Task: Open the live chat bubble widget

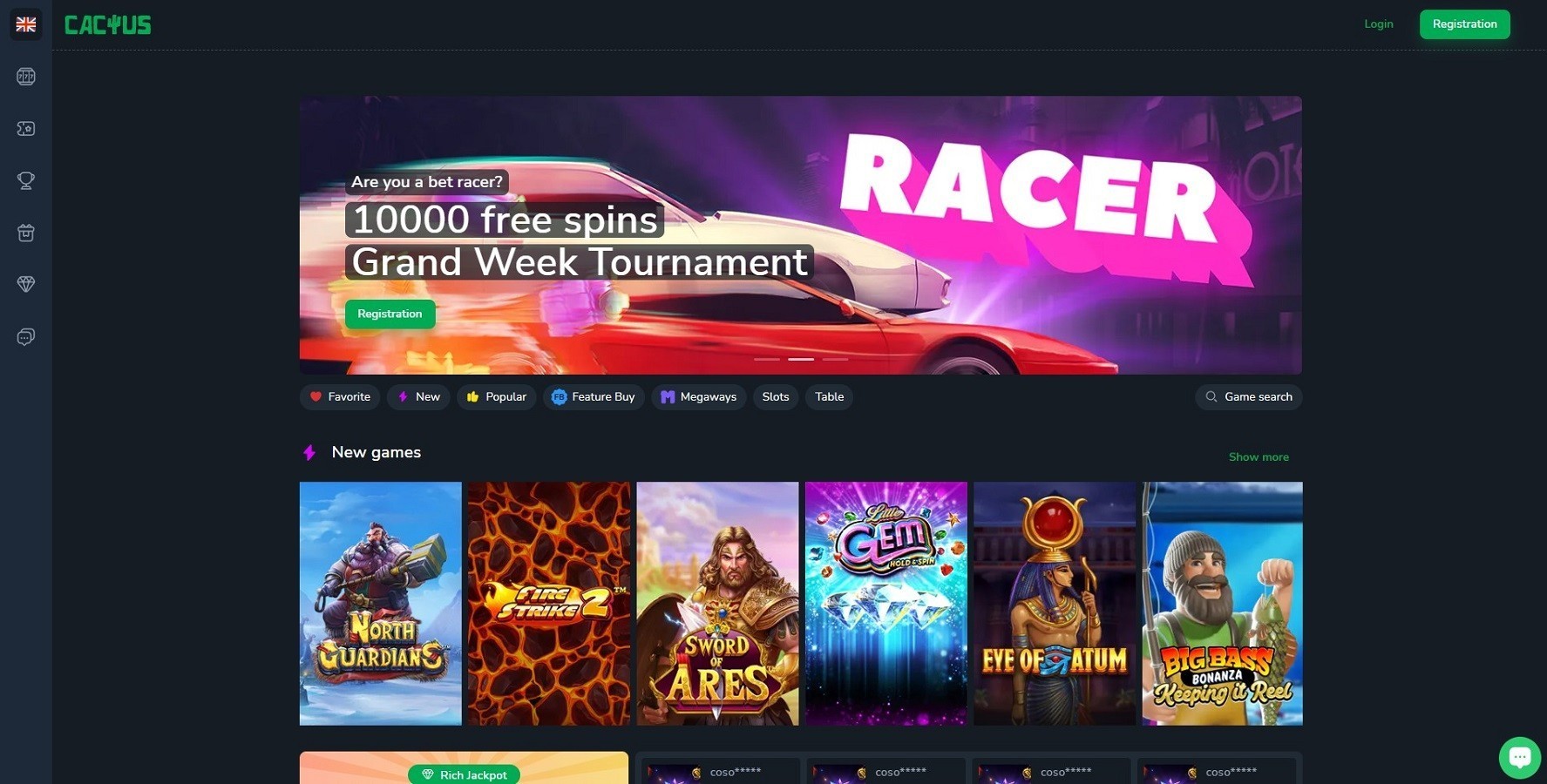Action: coord(1520,757)
